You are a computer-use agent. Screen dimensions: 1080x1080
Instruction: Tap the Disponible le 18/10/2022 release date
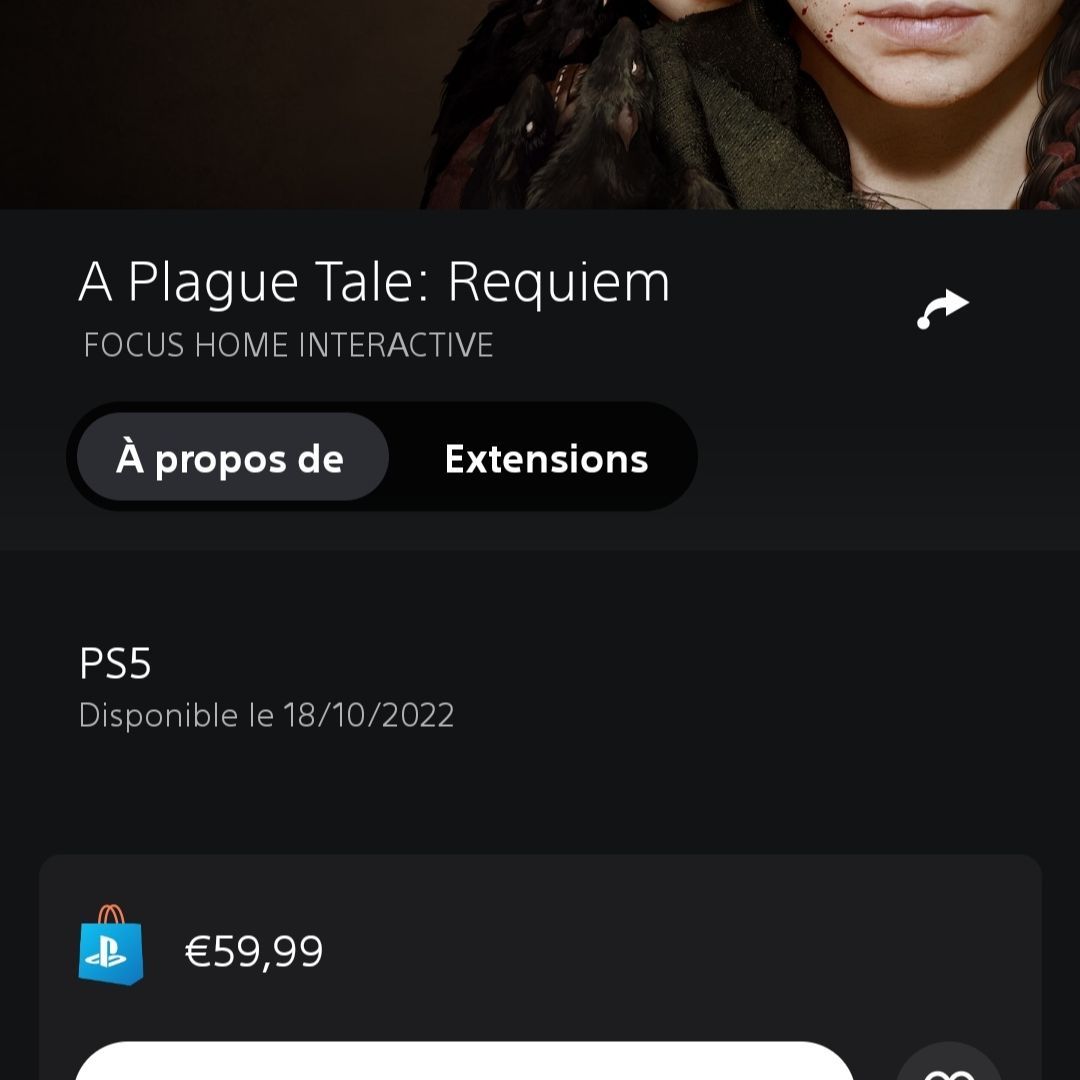267,715
